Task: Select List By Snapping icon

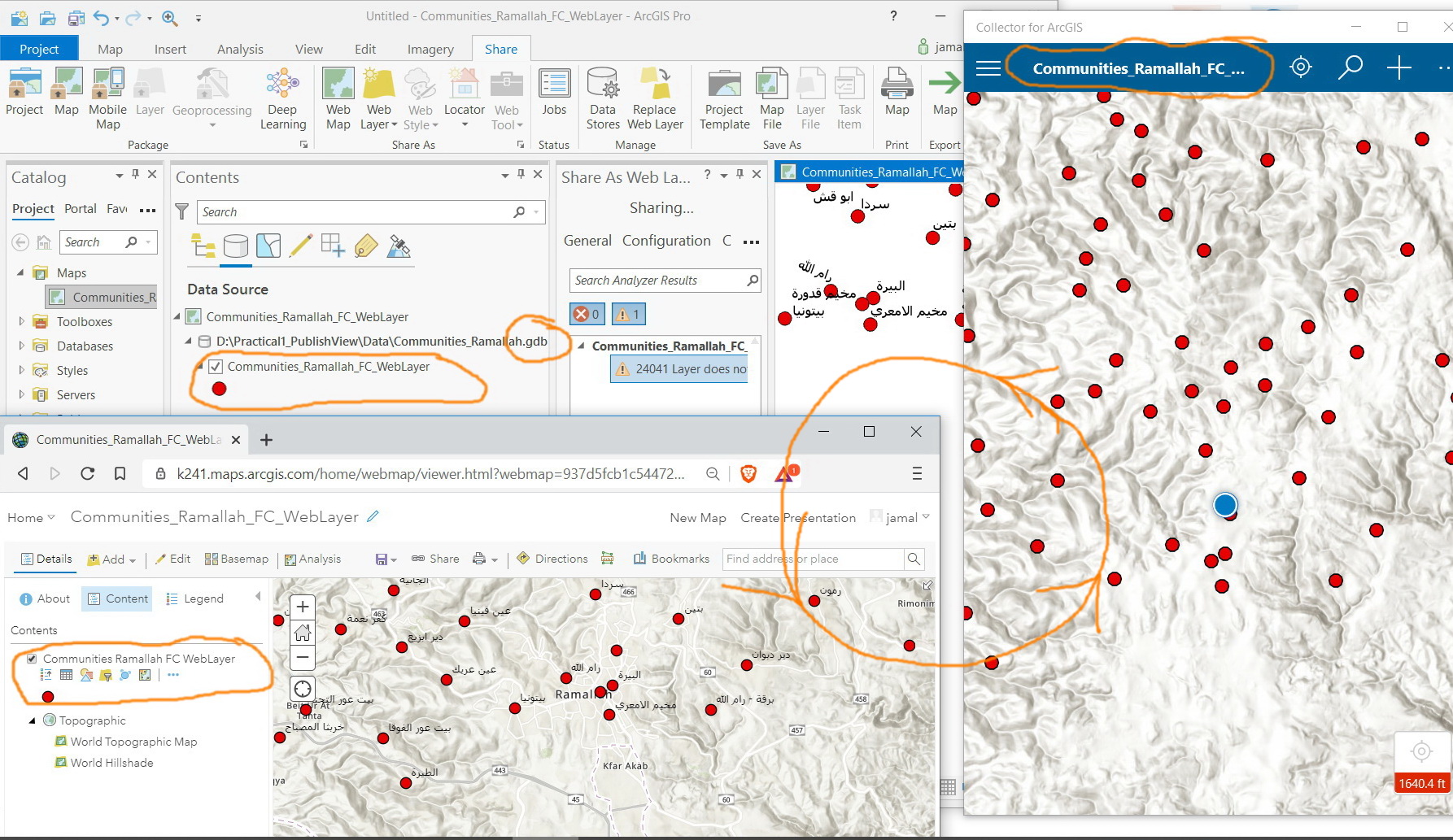Action: [334, 246]
